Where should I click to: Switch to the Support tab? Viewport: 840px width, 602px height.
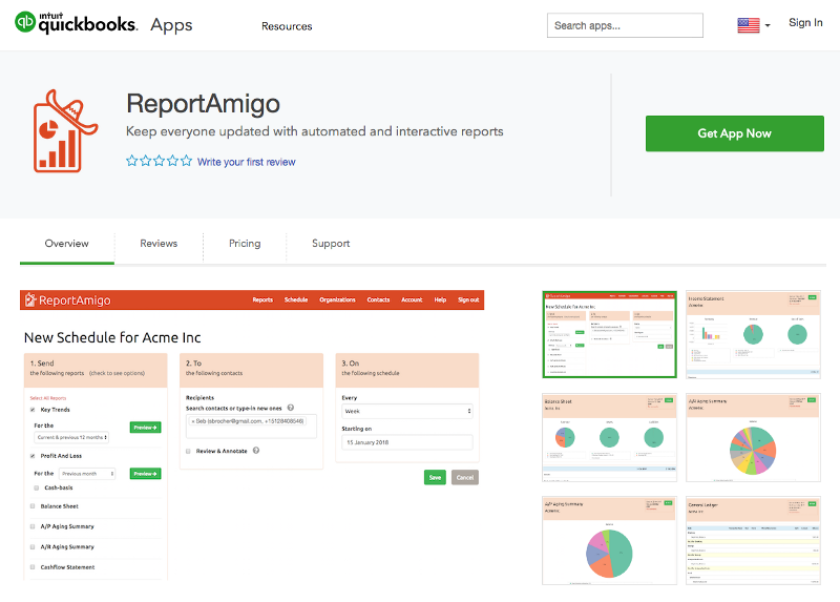[331, 243]
